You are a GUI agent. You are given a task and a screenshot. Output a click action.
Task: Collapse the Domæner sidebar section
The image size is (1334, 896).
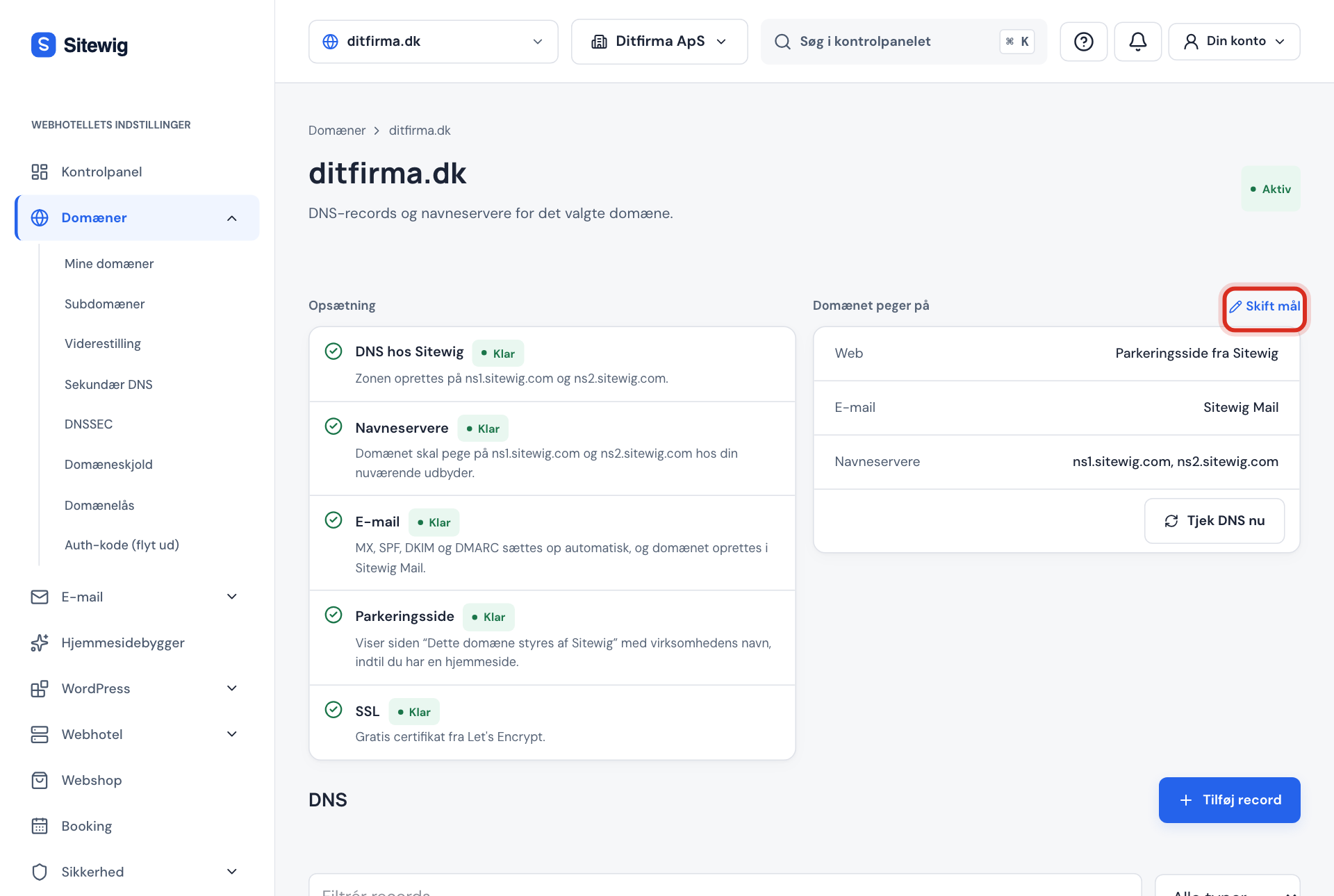click(x=232, y=218)
